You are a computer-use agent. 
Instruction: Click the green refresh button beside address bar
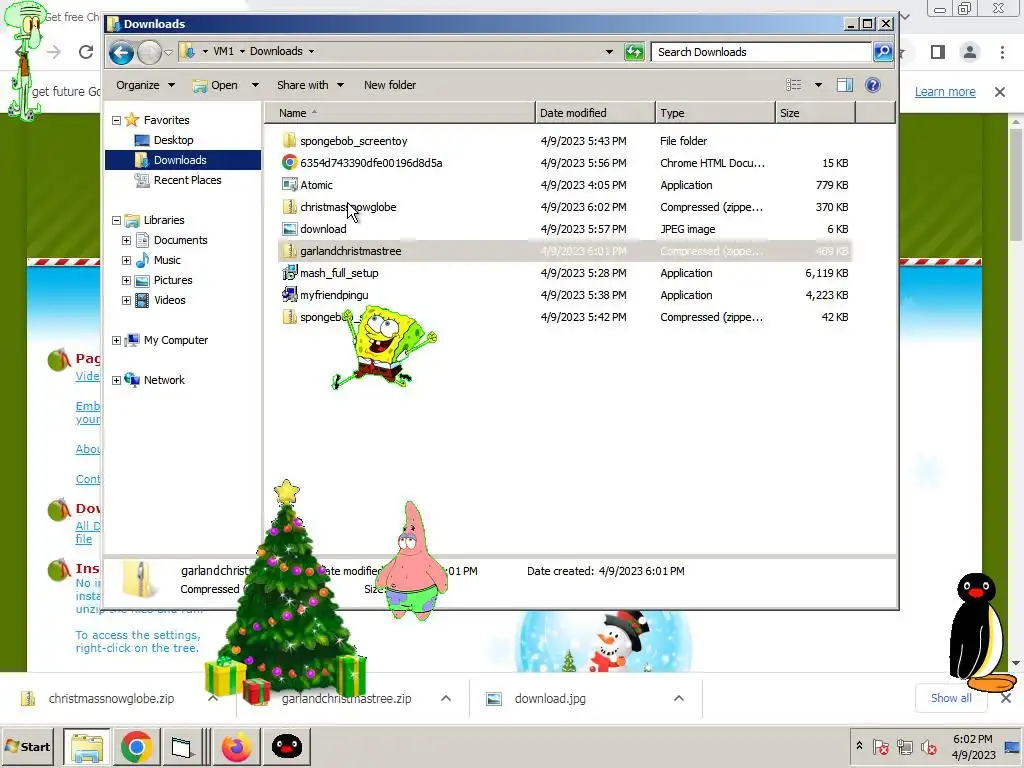pos(634,52)
